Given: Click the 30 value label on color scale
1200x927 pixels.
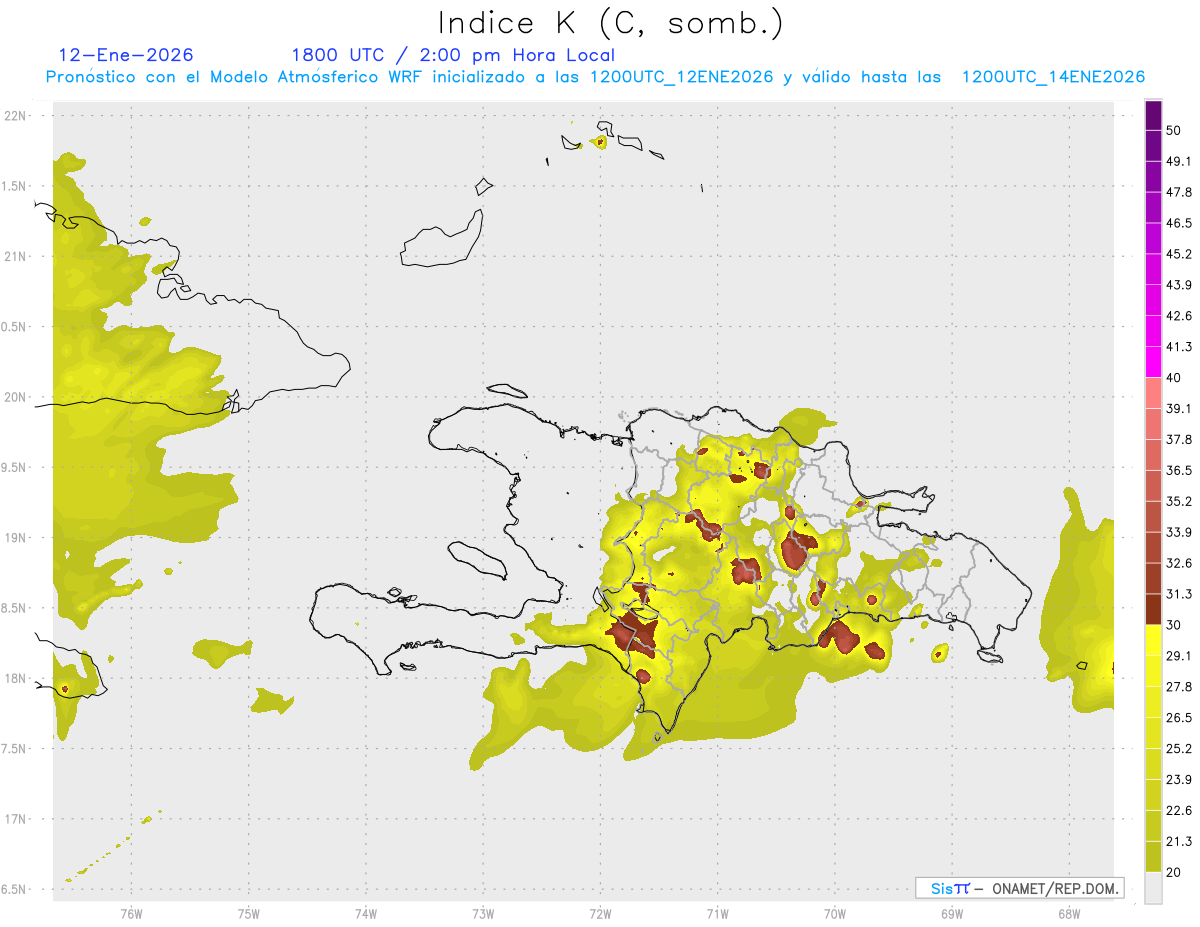Looking at the screenshot, I should (1175, 625).
